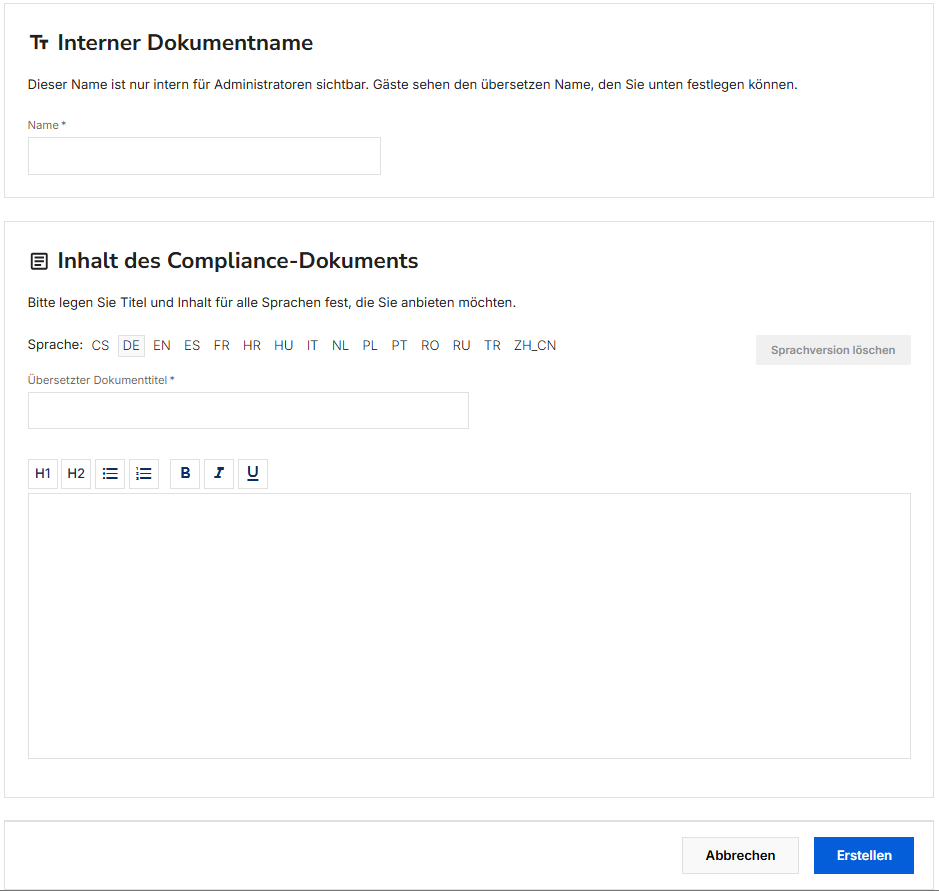
Task: Focus the internal Name input field
Action: tap(204, 156)
